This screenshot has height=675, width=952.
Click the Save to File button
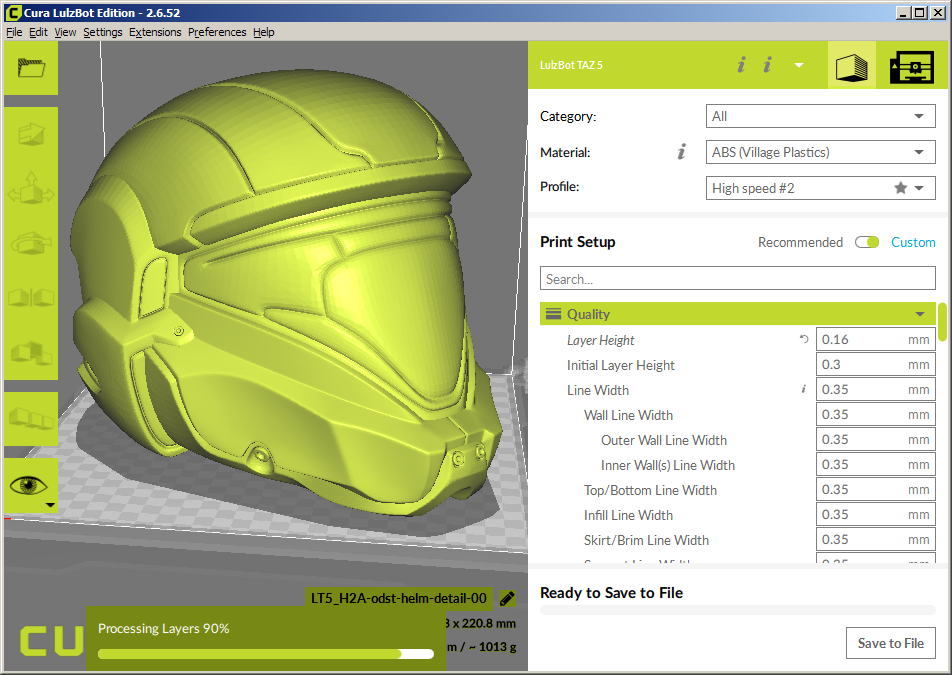(x=891, y=643)
